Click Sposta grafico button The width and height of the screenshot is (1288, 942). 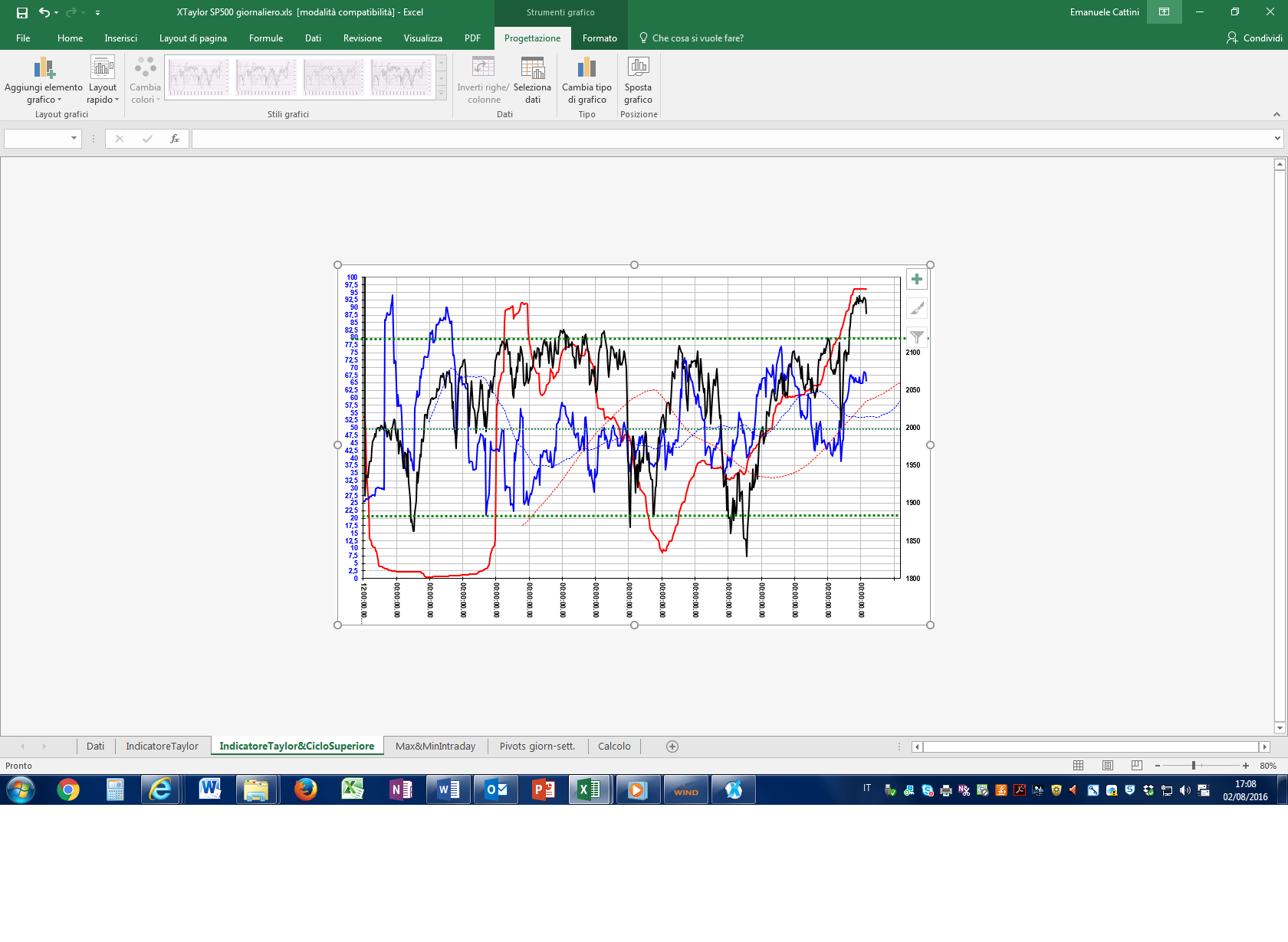click(x=638, y=80)
